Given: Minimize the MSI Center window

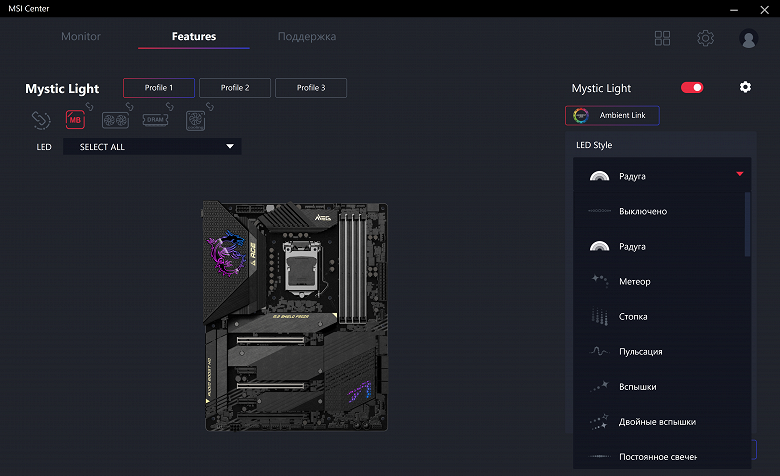Looking at the screenshot, I should click(734, 9).
